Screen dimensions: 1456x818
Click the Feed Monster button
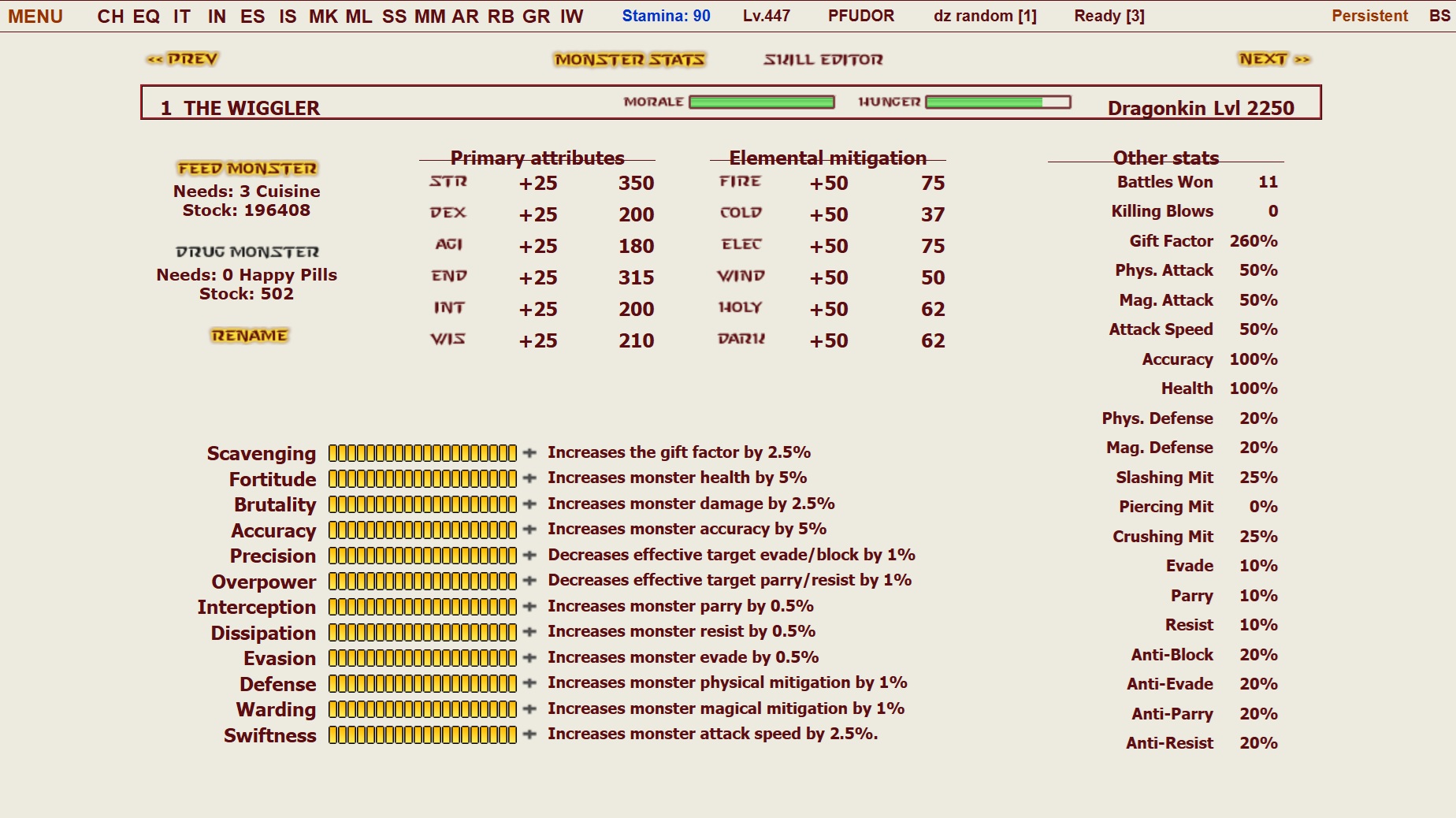click(x=247, y=169)
